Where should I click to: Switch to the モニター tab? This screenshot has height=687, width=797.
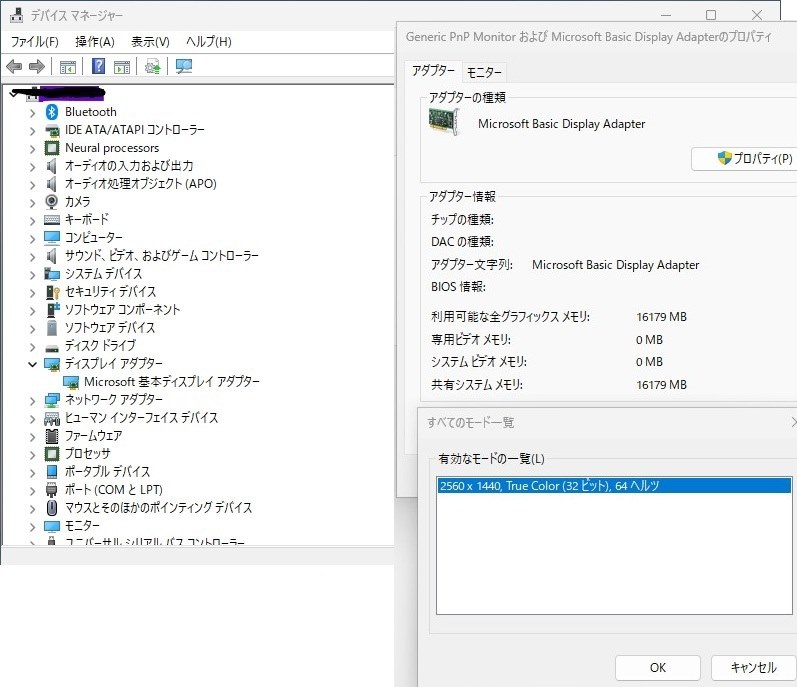click(x=484, y=73)
